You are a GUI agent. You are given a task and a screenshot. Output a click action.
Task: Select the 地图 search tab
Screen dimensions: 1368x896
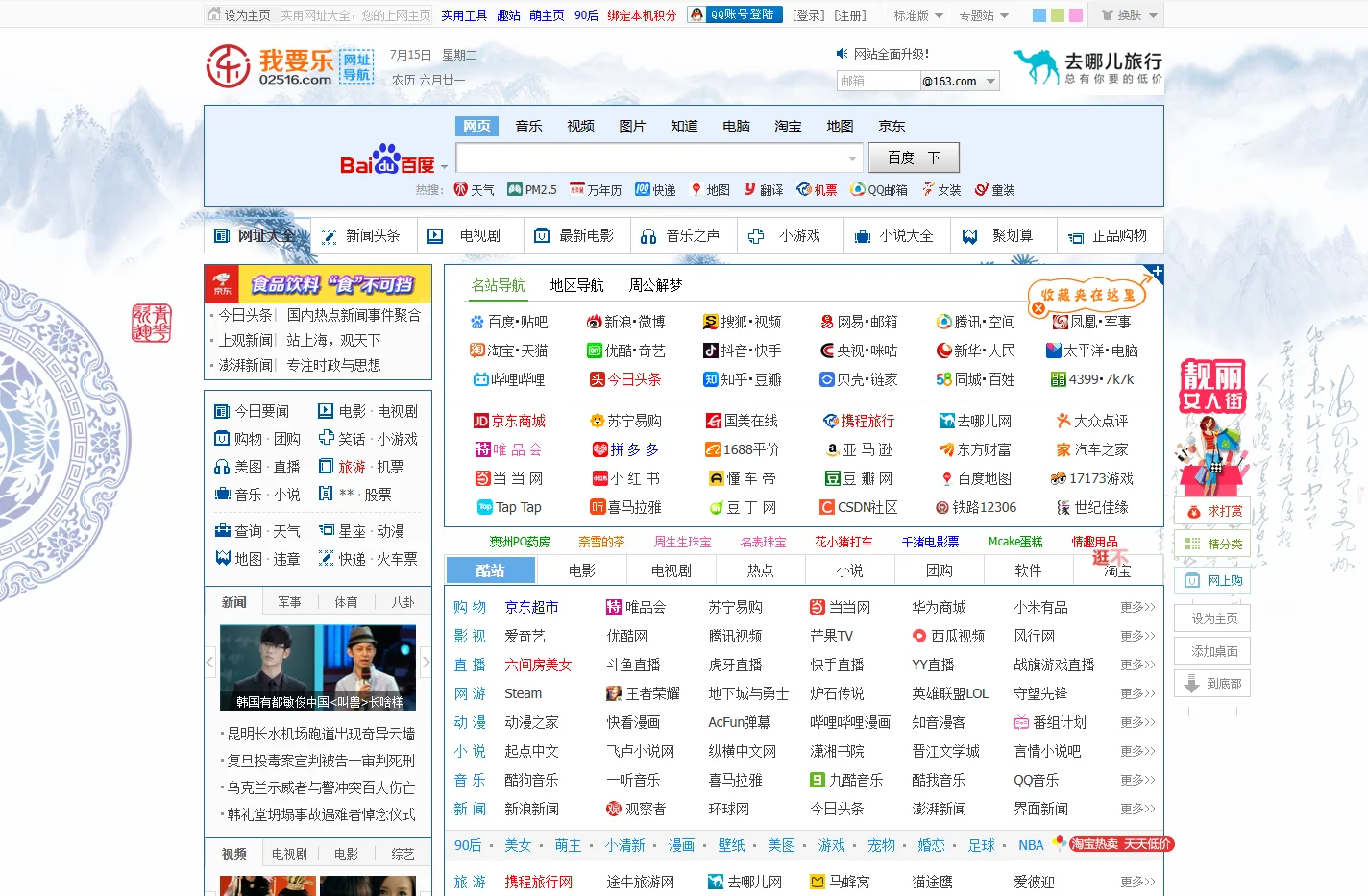click(x=840, y=126)
